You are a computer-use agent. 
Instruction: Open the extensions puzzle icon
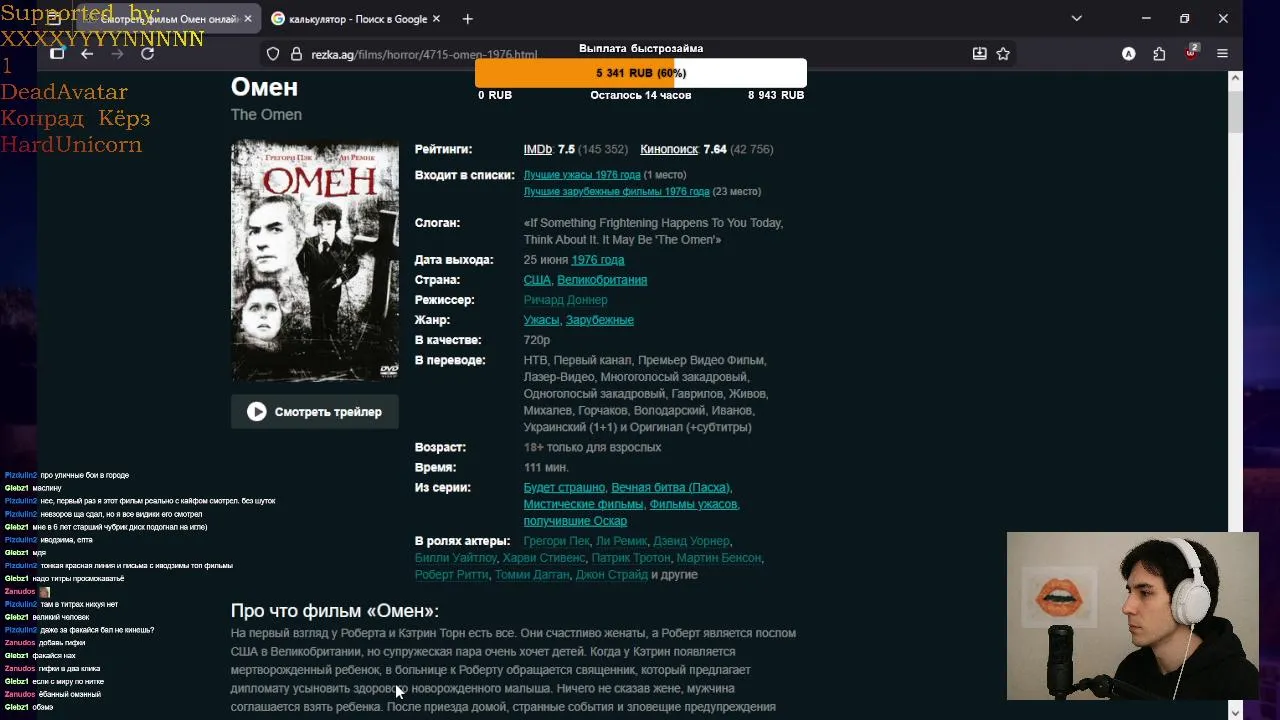coord(1159,54)
